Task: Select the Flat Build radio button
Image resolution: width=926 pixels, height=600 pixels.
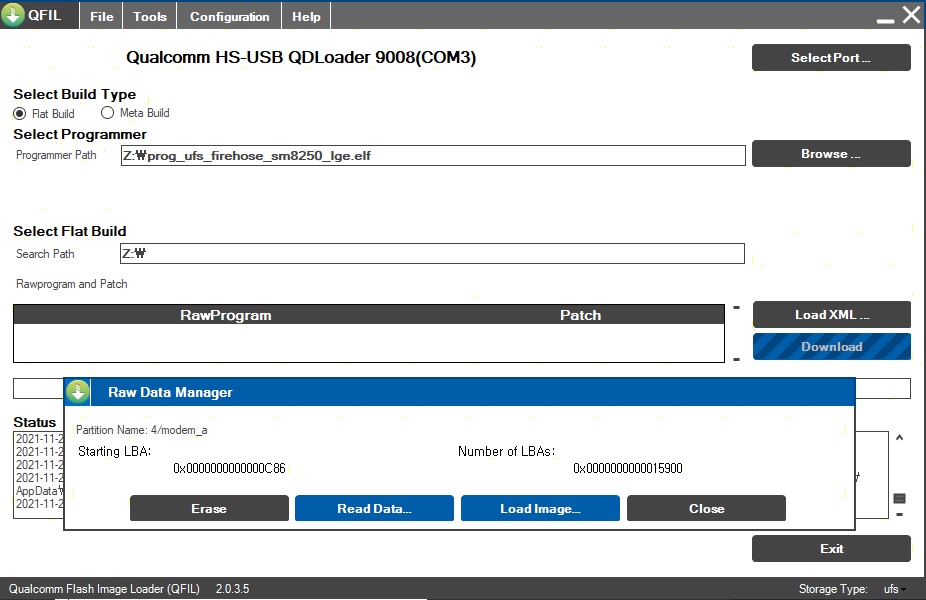Action: pos(19,113)
